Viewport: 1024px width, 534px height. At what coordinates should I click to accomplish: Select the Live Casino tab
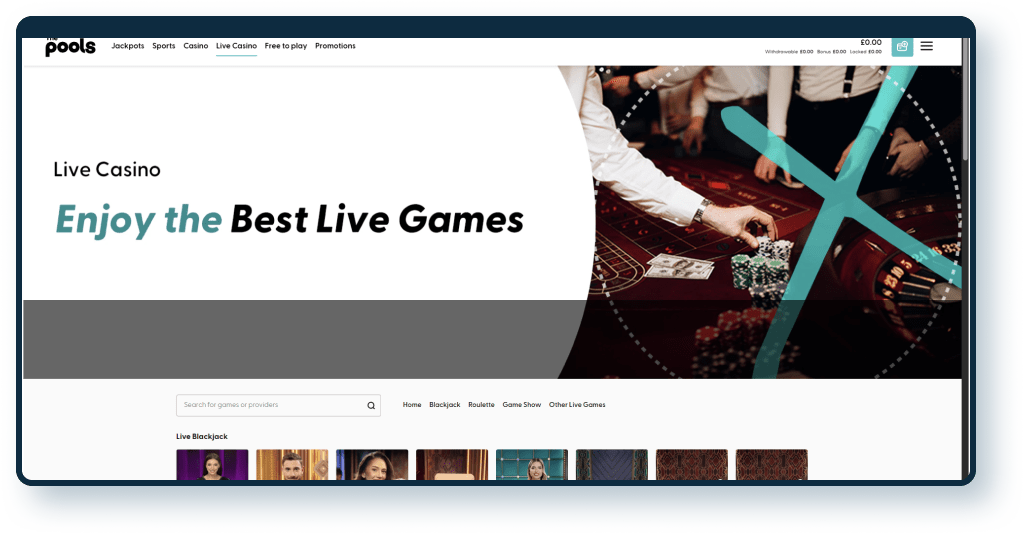pos(236,46)
